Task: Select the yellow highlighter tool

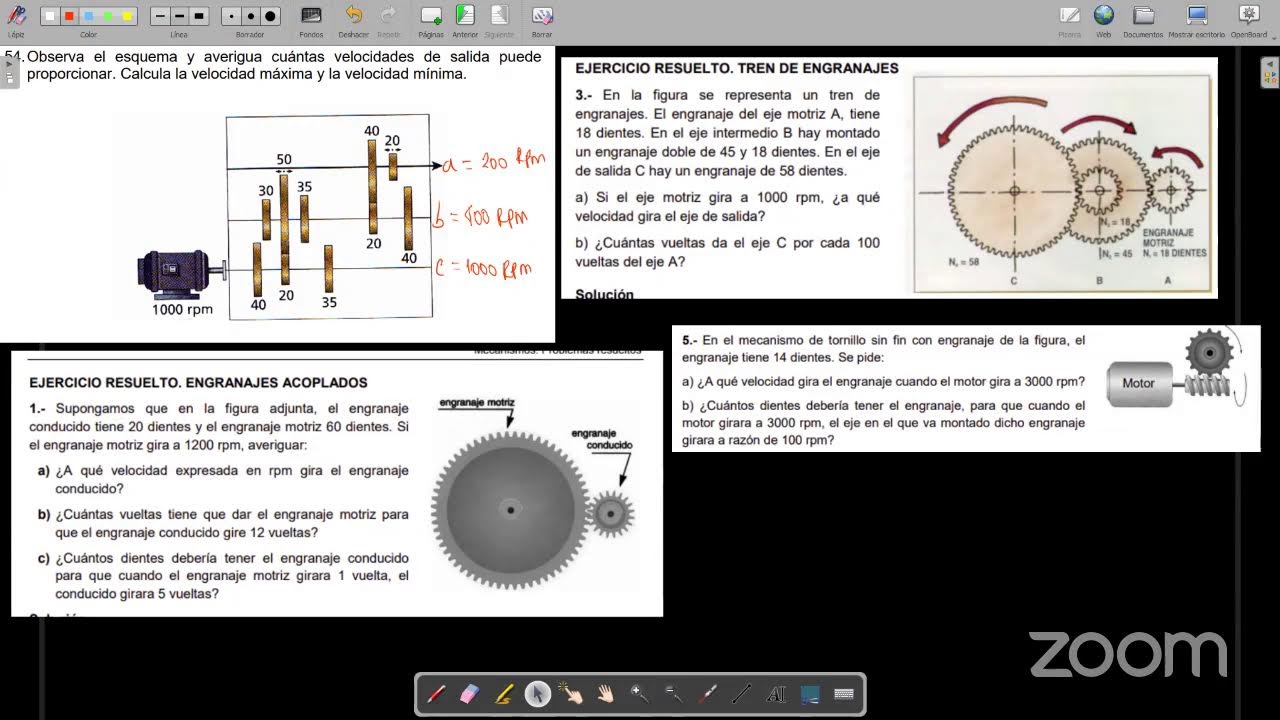Action: [x=504, y=694]
